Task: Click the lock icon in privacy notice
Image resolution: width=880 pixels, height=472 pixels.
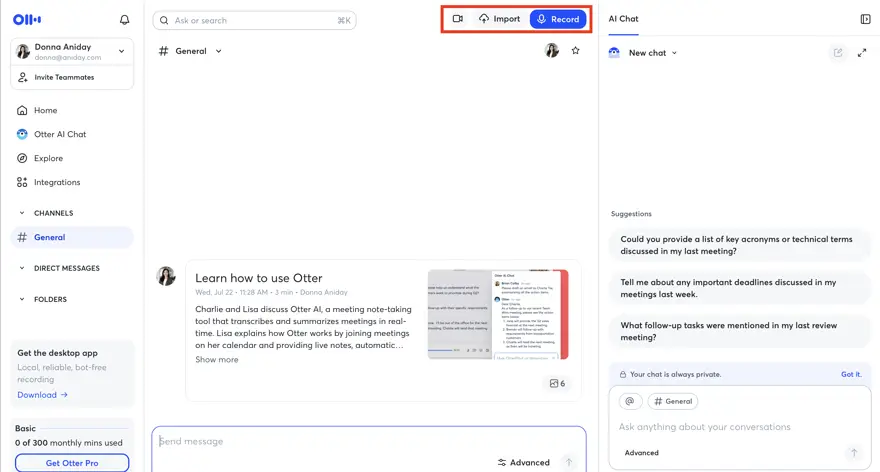Action: click(622, 374)
